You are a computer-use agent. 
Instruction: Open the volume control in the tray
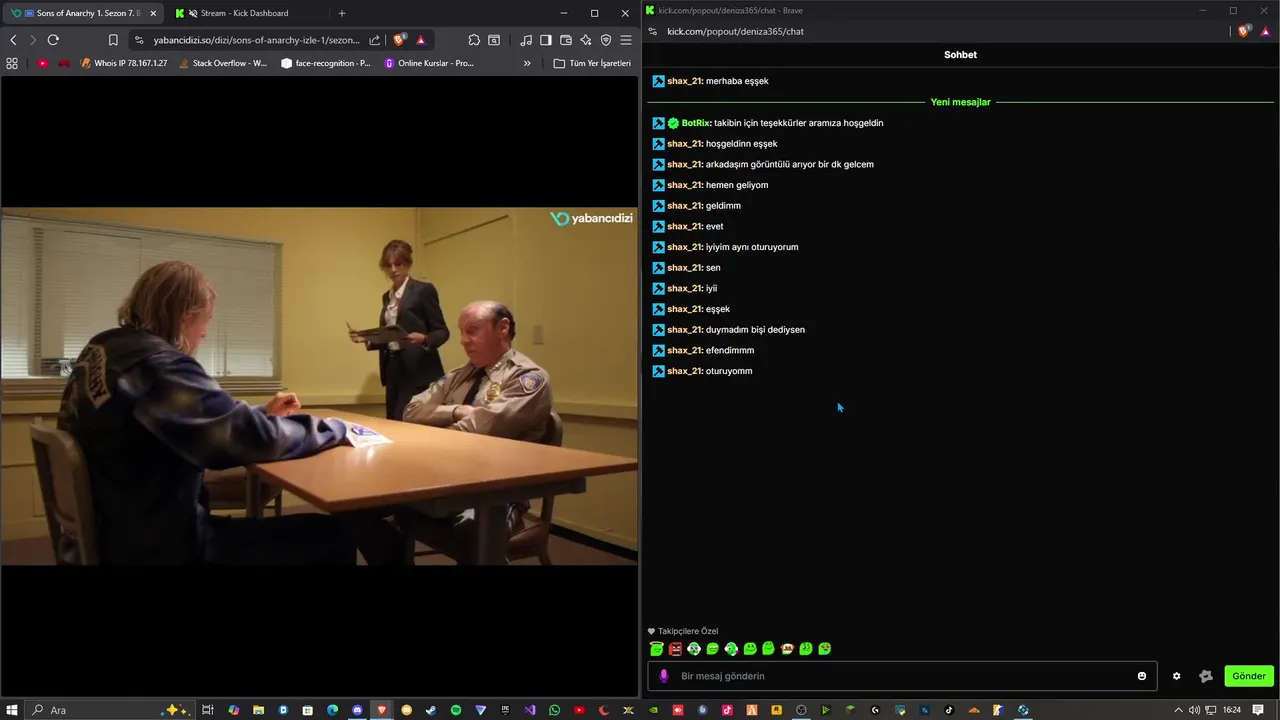point(1194,710)
